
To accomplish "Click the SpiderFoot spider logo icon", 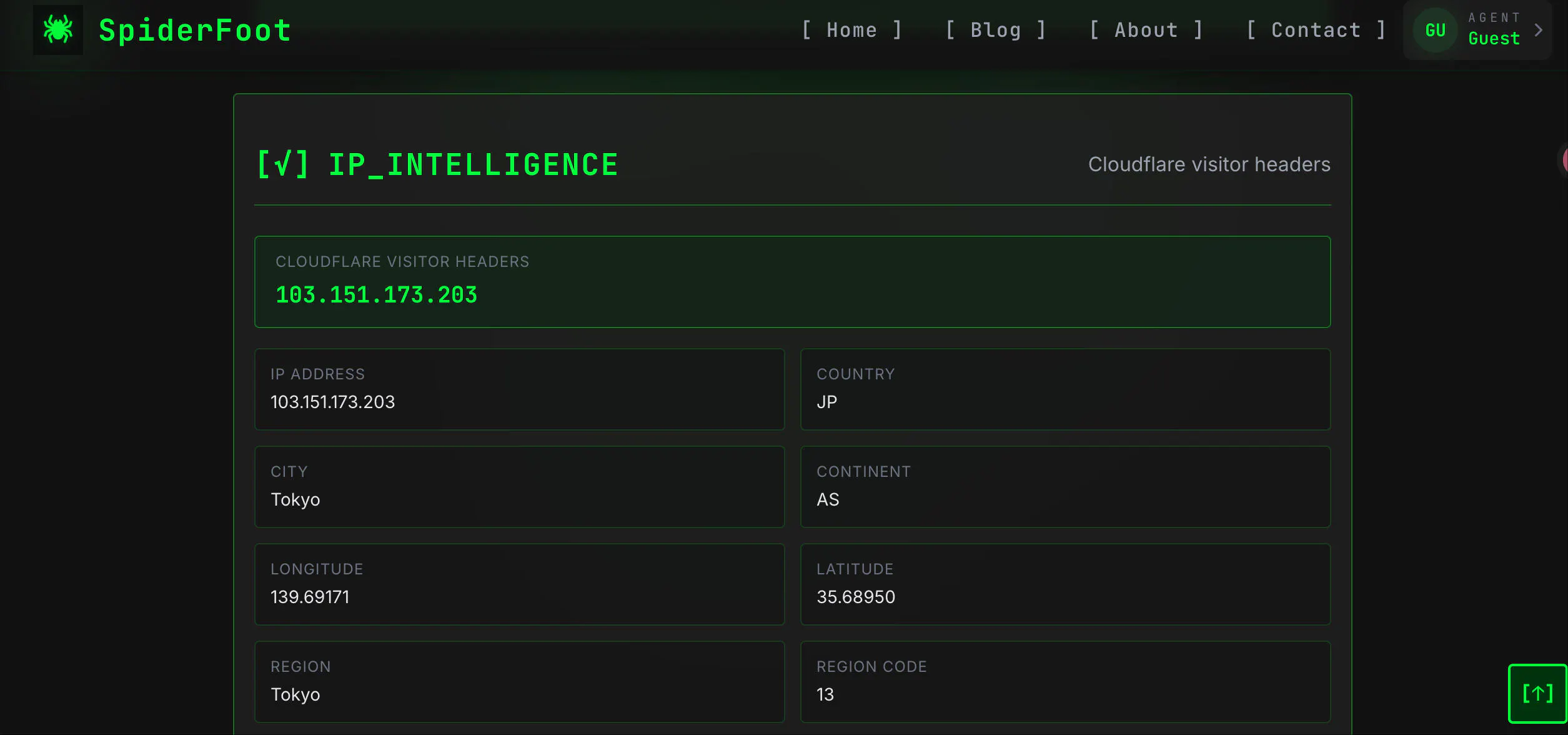I will tap(58, 30).
